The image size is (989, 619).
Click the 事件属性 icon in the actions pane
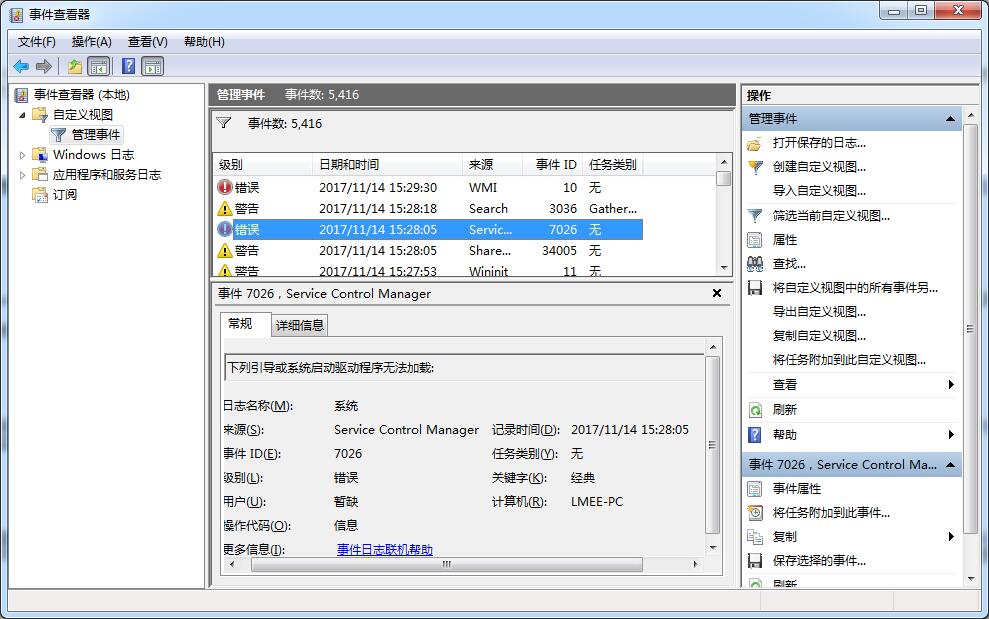(755, 489)
